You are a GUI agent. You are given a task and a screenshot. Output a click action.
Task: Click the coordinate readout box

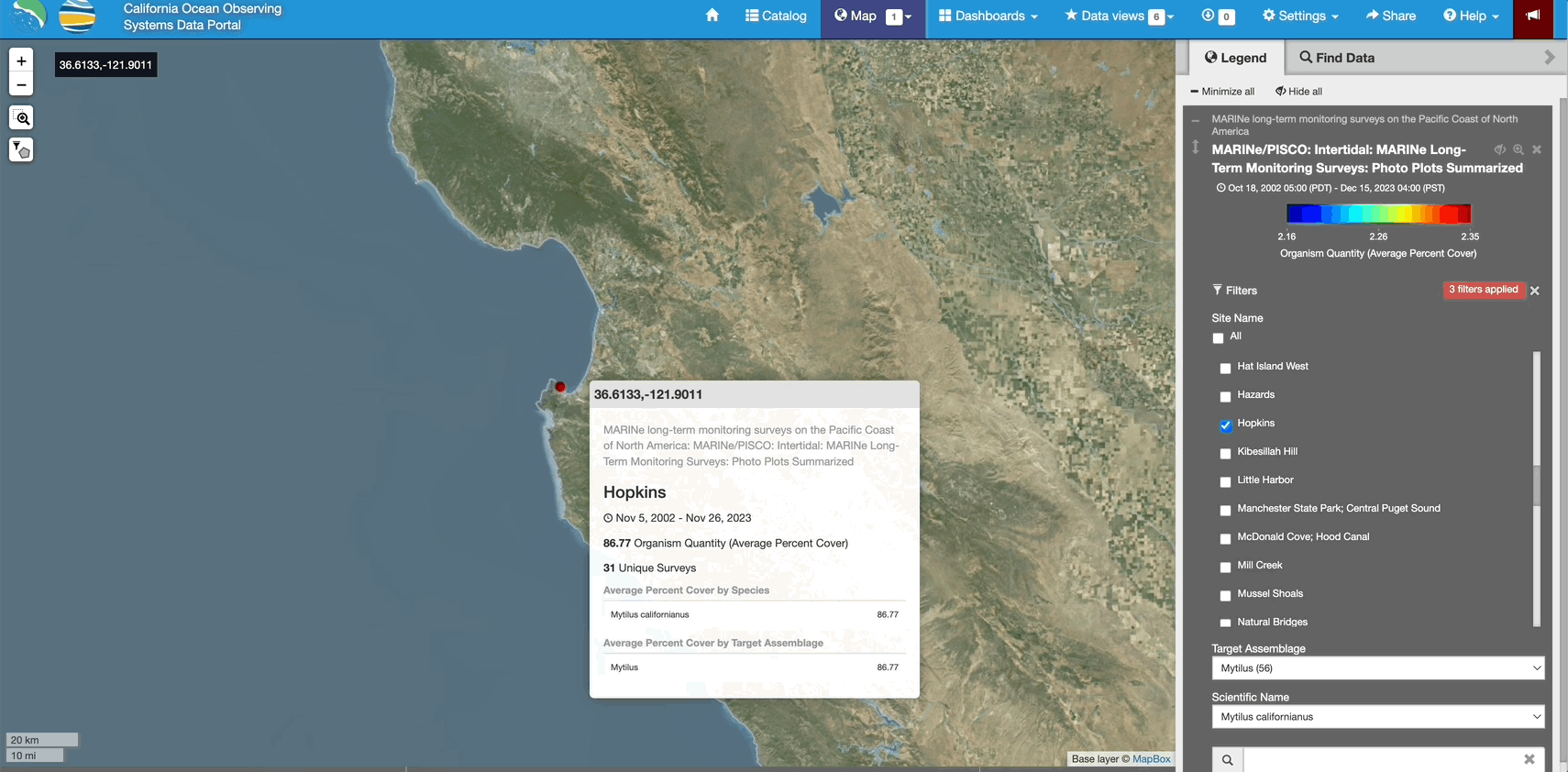[105, 65]
